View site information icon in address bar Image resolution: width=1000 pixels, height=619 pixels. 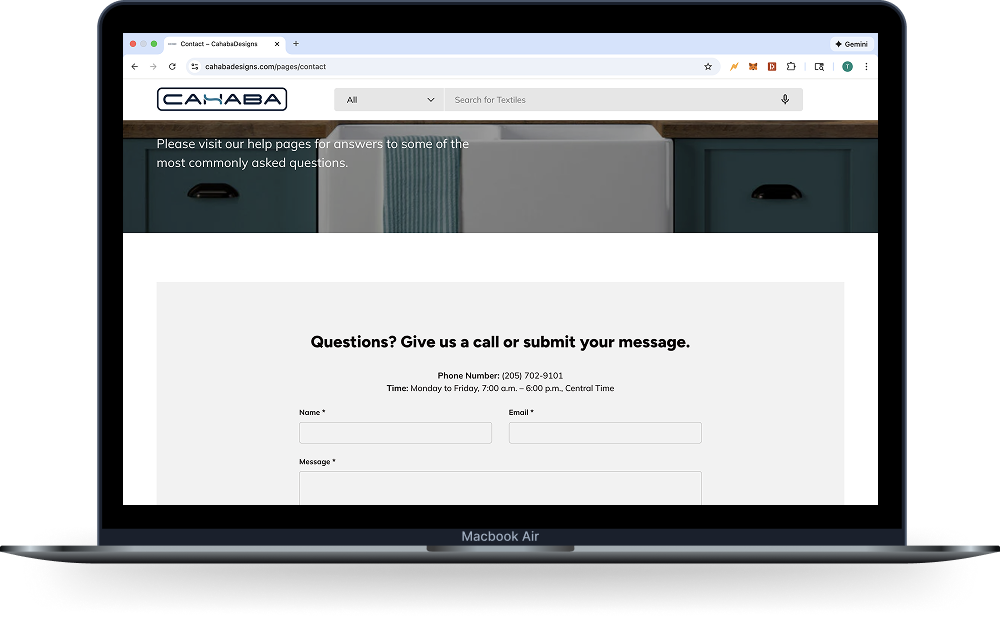point(195,67)
